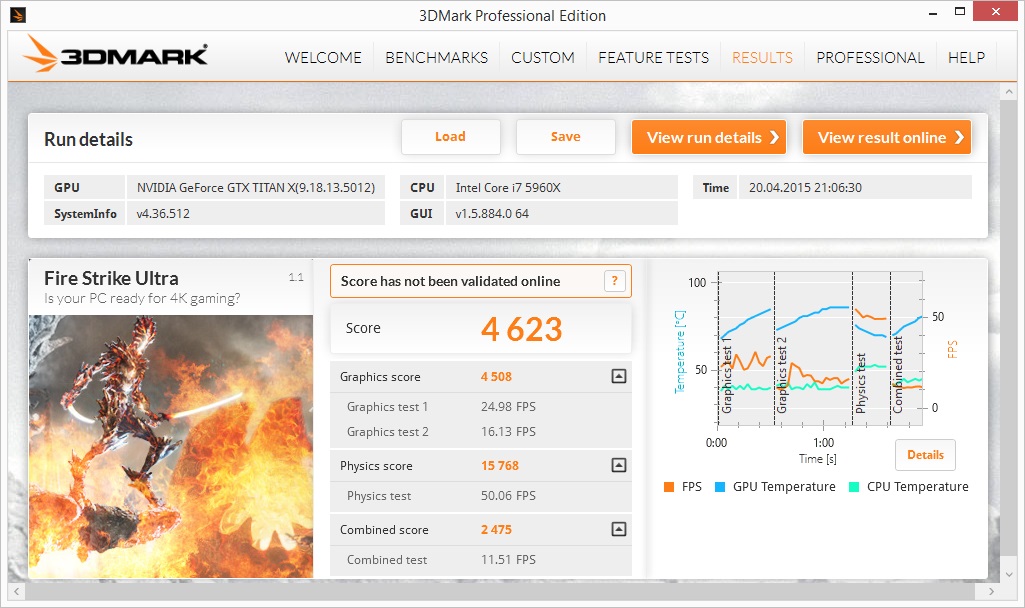
Task: Select the Results tab
Action: pos(762,58)
